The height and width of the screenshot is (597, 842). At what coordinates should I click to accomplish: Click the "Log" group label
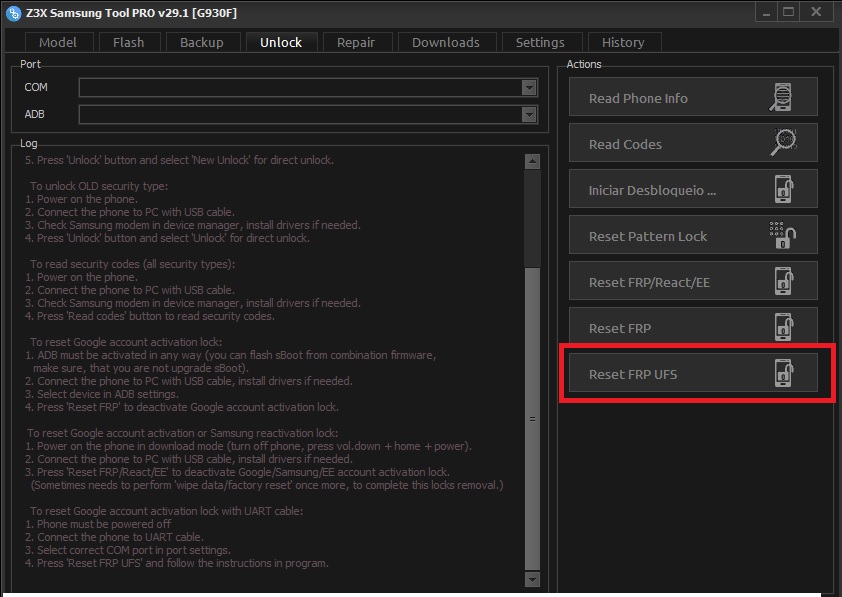(28, 143)
